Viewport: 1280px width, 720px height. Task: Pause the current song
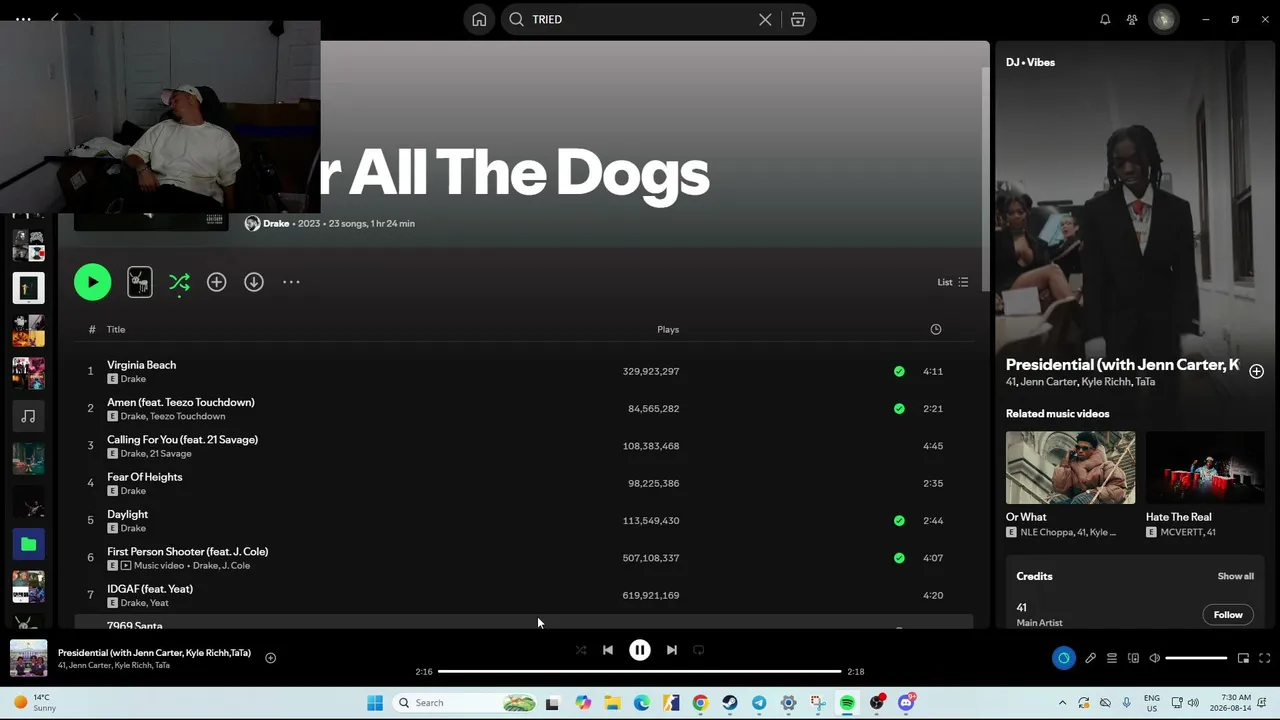click(640, 650)
